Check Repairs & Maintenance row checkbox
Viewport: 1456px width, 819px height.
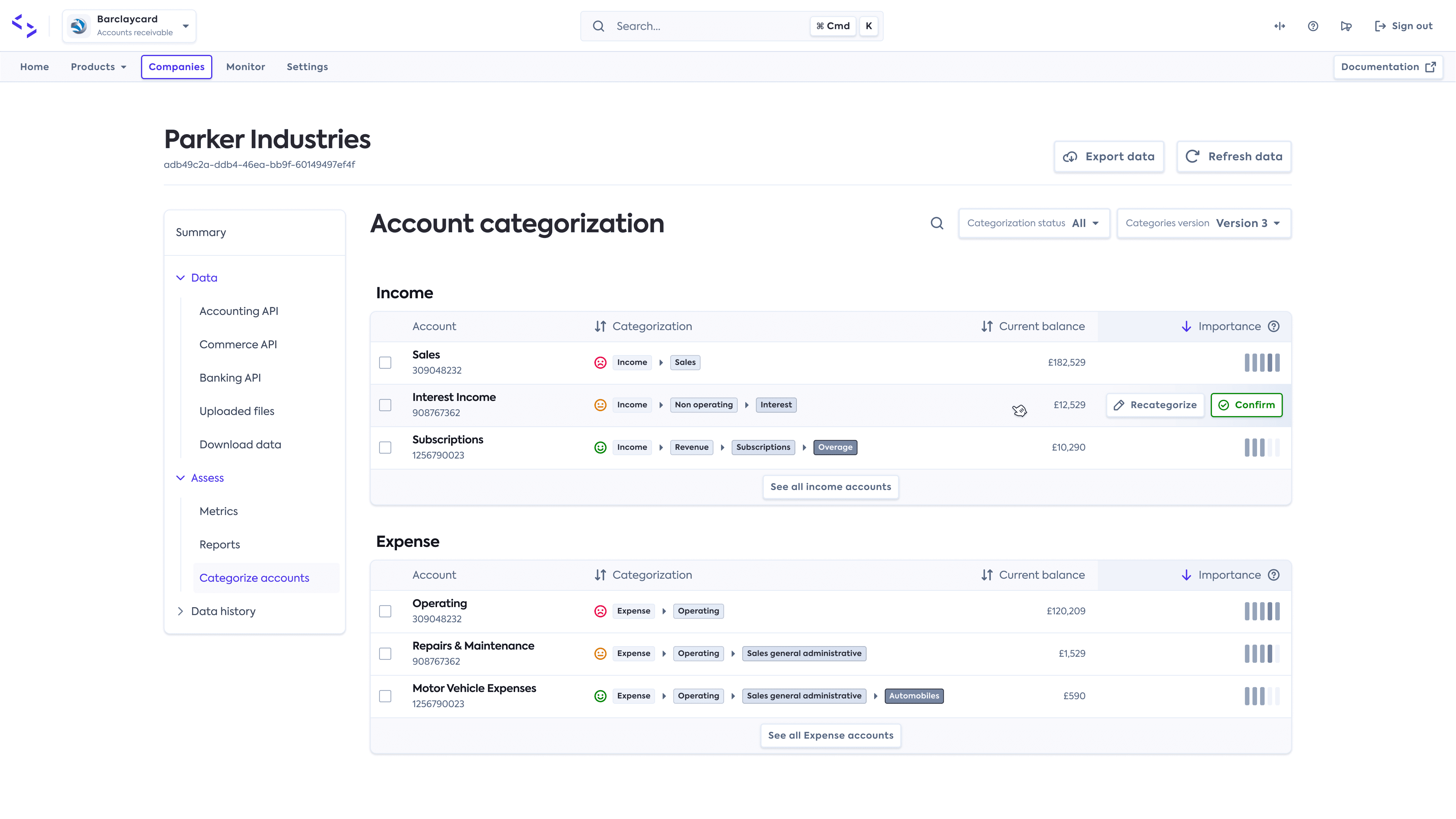(x=385, y=653)
